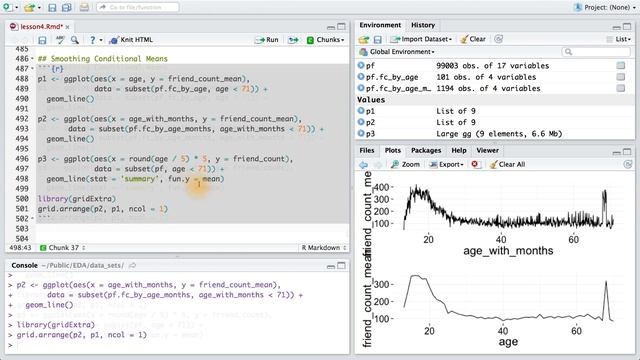Viewport: 640px width, 360px height.
Task: Click the console working directory arrow icon
Action: (x=132, y=265)
